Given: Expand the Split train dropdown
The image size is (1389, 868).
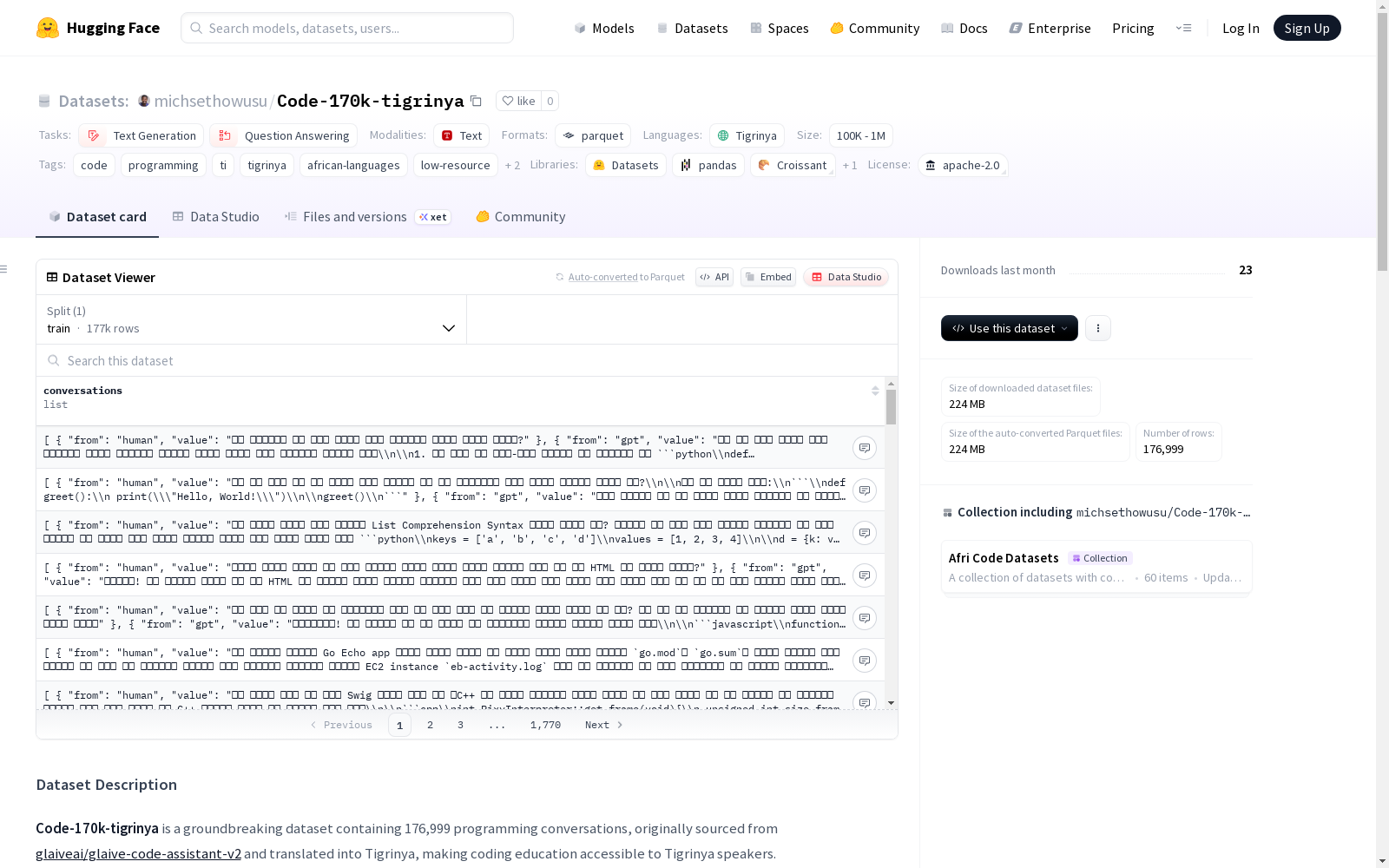Looking at the screenshot, I should coord(251,319).
